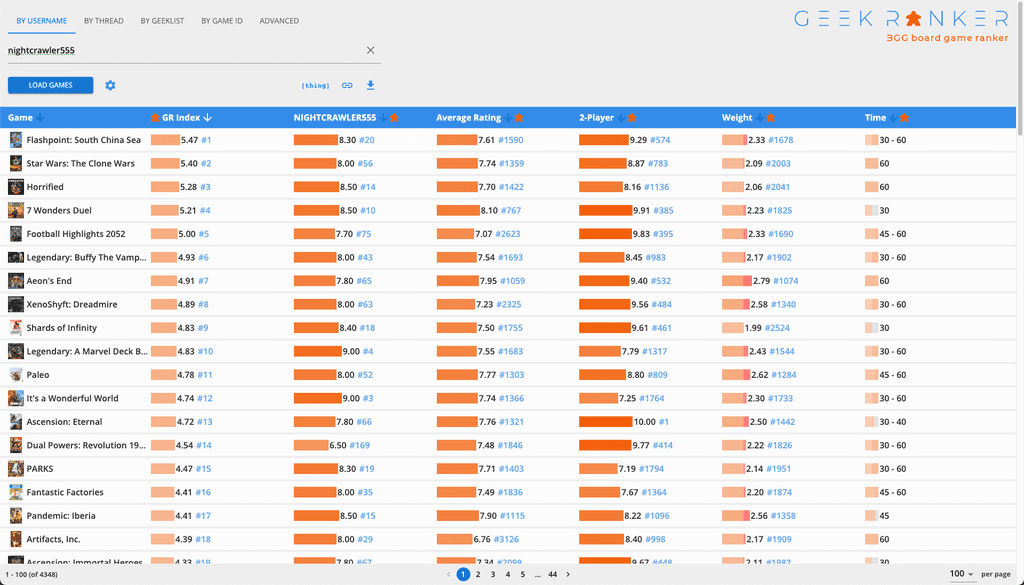Click the star icon beside Weight header
1024x585 pixels.
(x=771, y=118)
